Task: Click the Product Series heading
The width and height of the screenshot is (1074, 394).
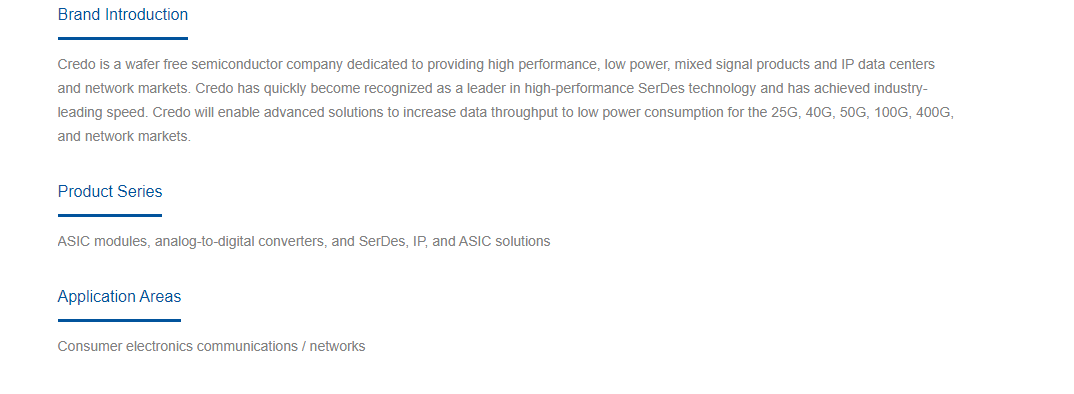Action: click(x=110, y=191)
